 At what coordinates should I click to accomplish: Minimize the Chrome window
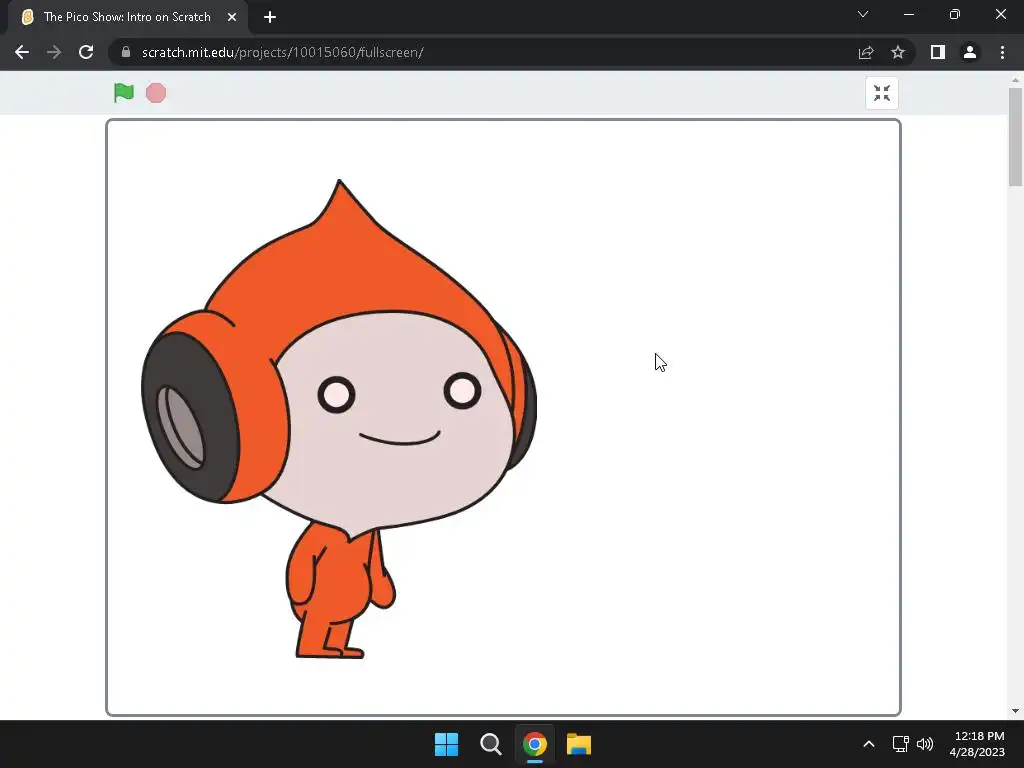click(x=909, y=14)
